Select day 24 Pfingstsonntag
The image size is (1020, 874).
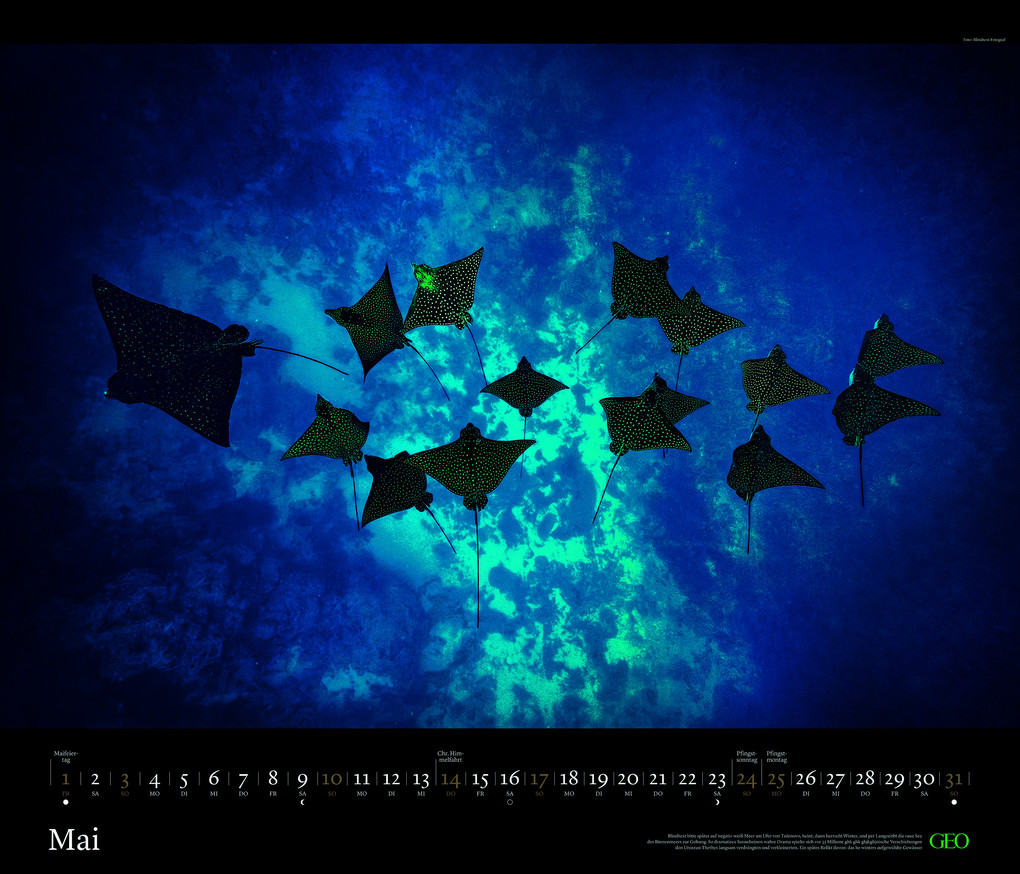(x=746, y=779)
